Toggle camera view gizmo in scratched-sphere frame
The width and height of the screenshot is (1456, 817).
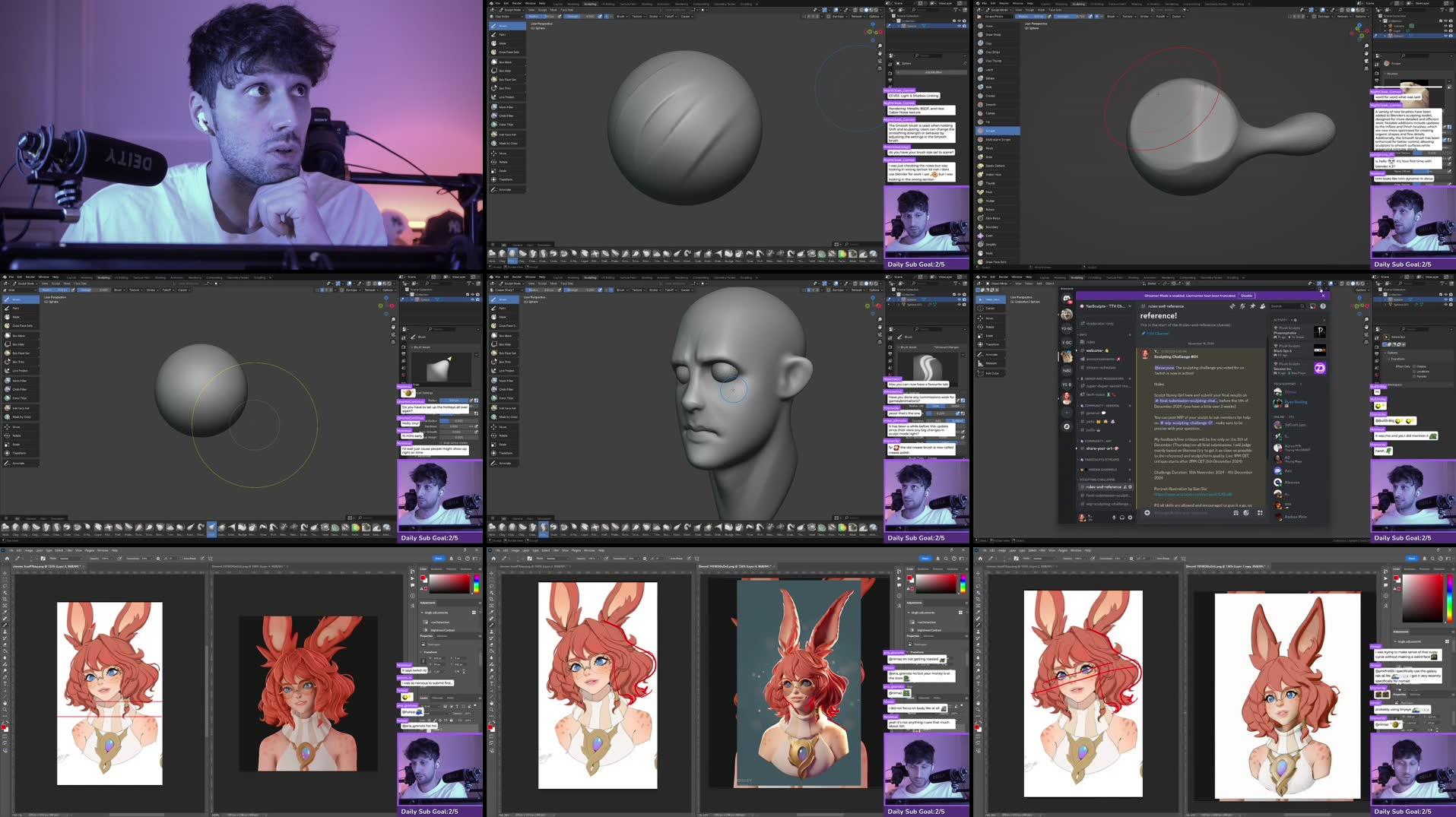[880, 61]
